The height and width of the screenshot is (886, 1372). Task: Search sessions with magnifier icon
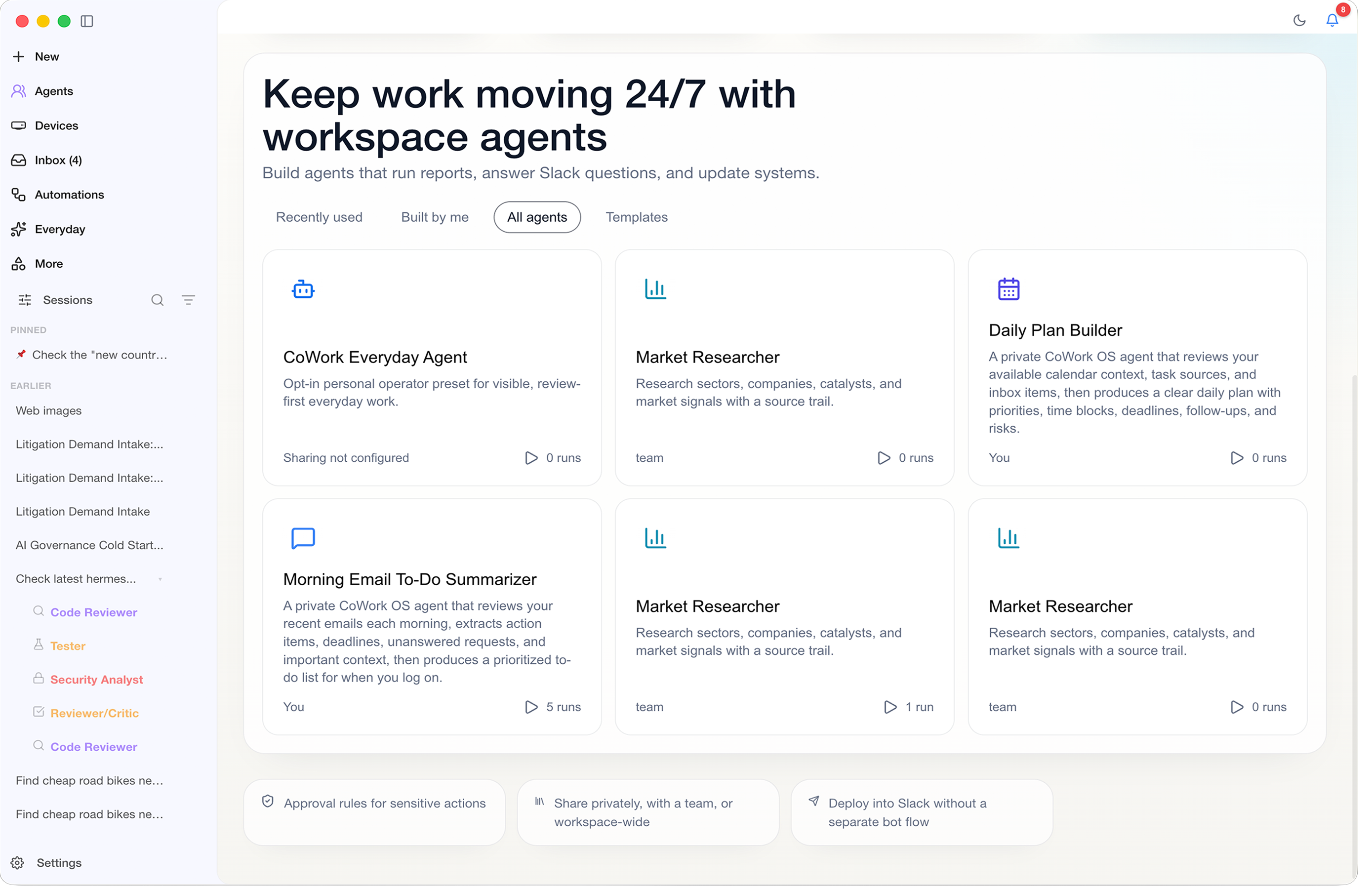(157, 300)
